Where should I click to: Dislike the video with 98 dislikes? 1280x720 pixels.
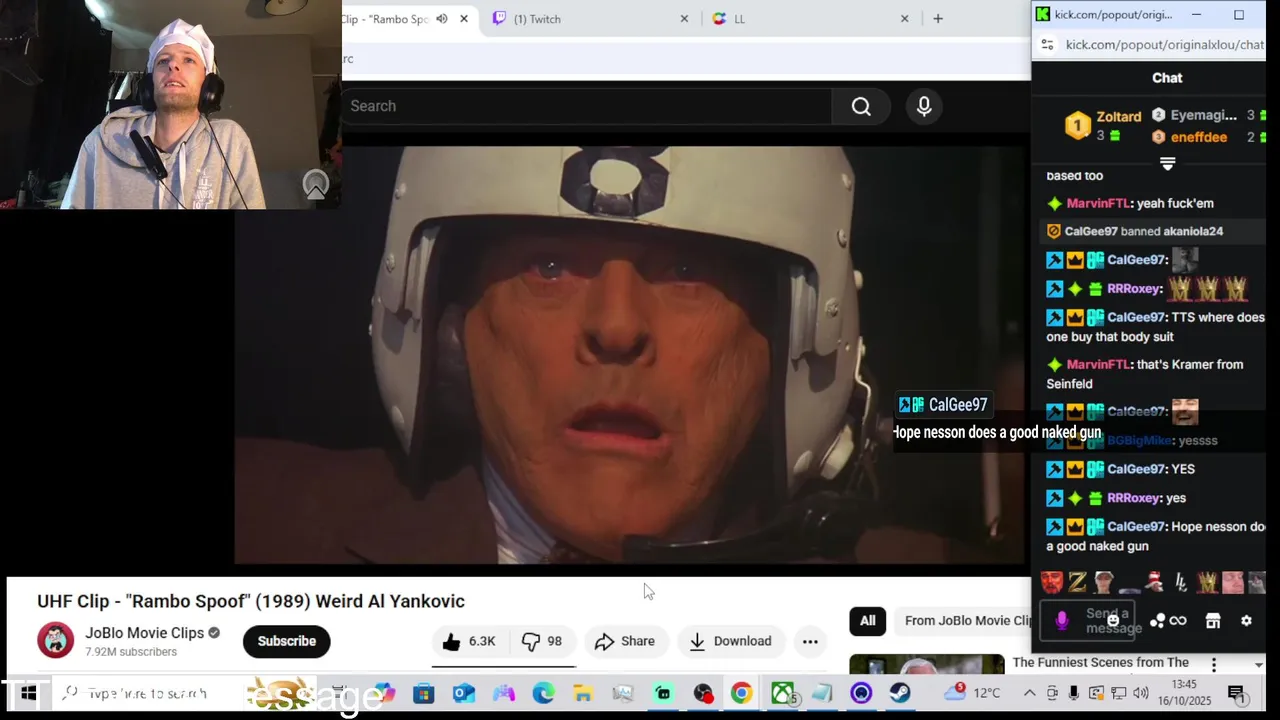pyautogui.click(x=543, y=641)
